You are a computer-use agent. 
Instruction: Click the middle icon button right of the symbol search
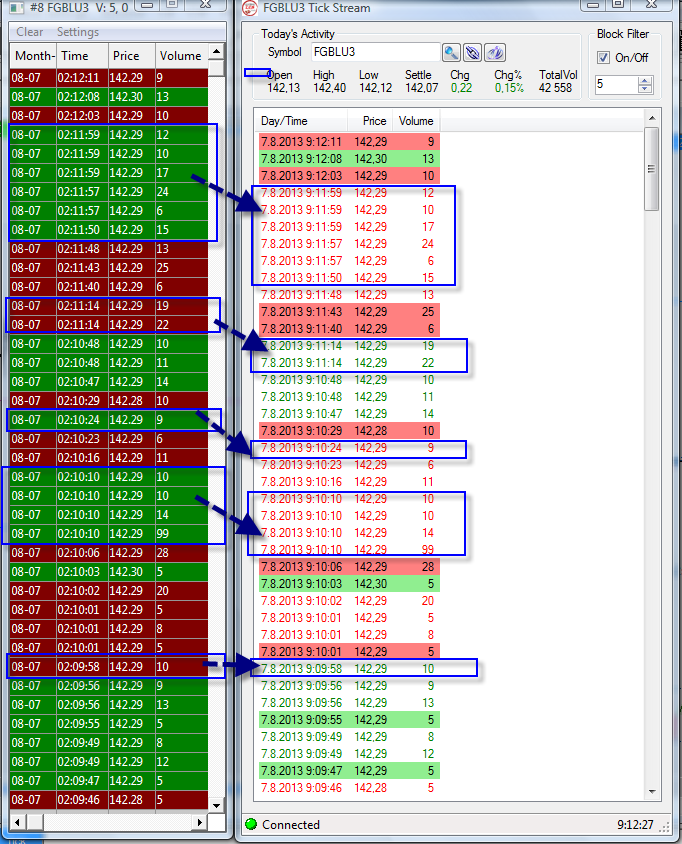tap(473, 53)
